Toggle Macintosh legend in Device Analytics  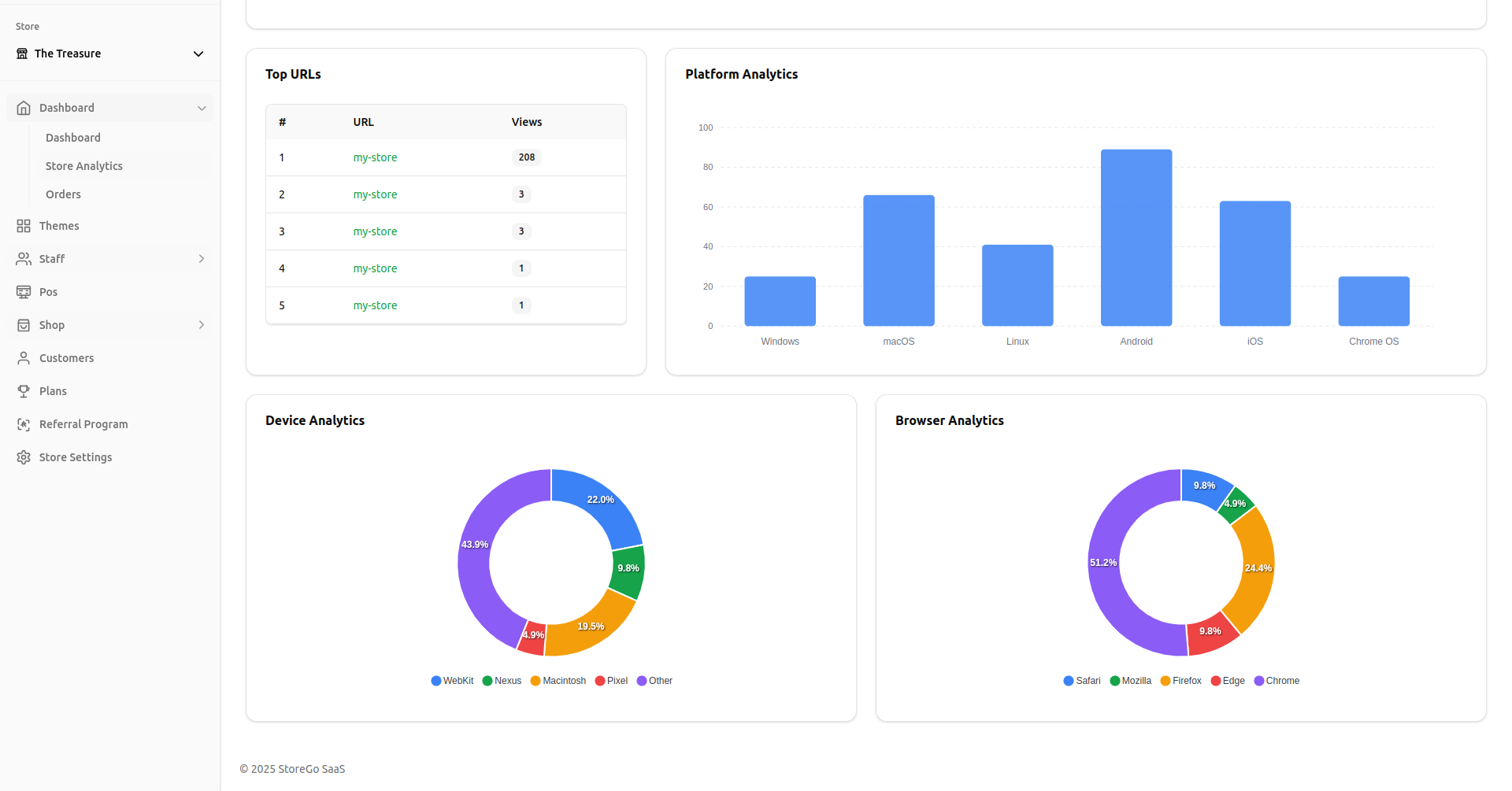[558, 681]
